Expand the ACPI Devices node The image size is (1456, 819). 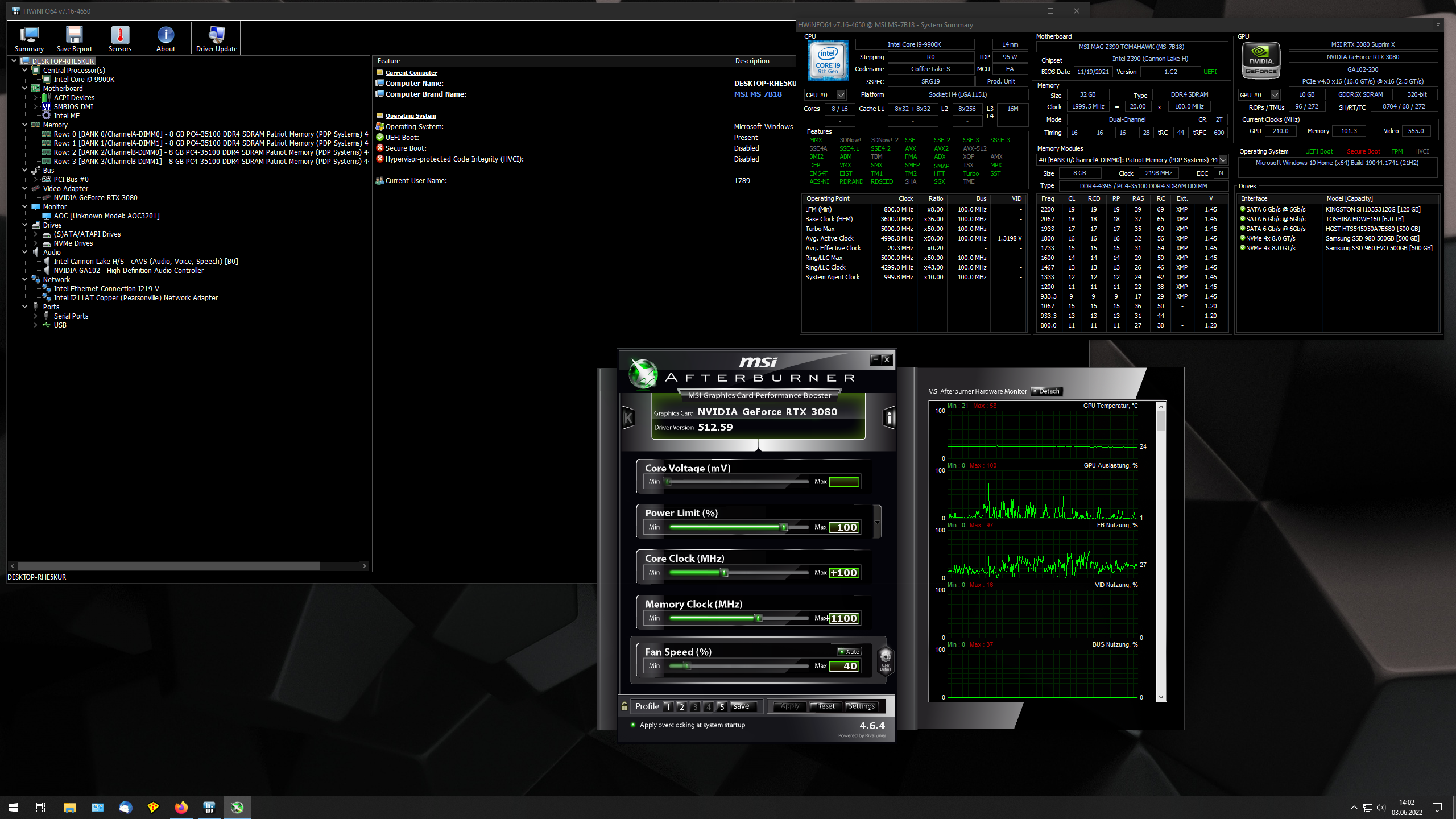35,97
